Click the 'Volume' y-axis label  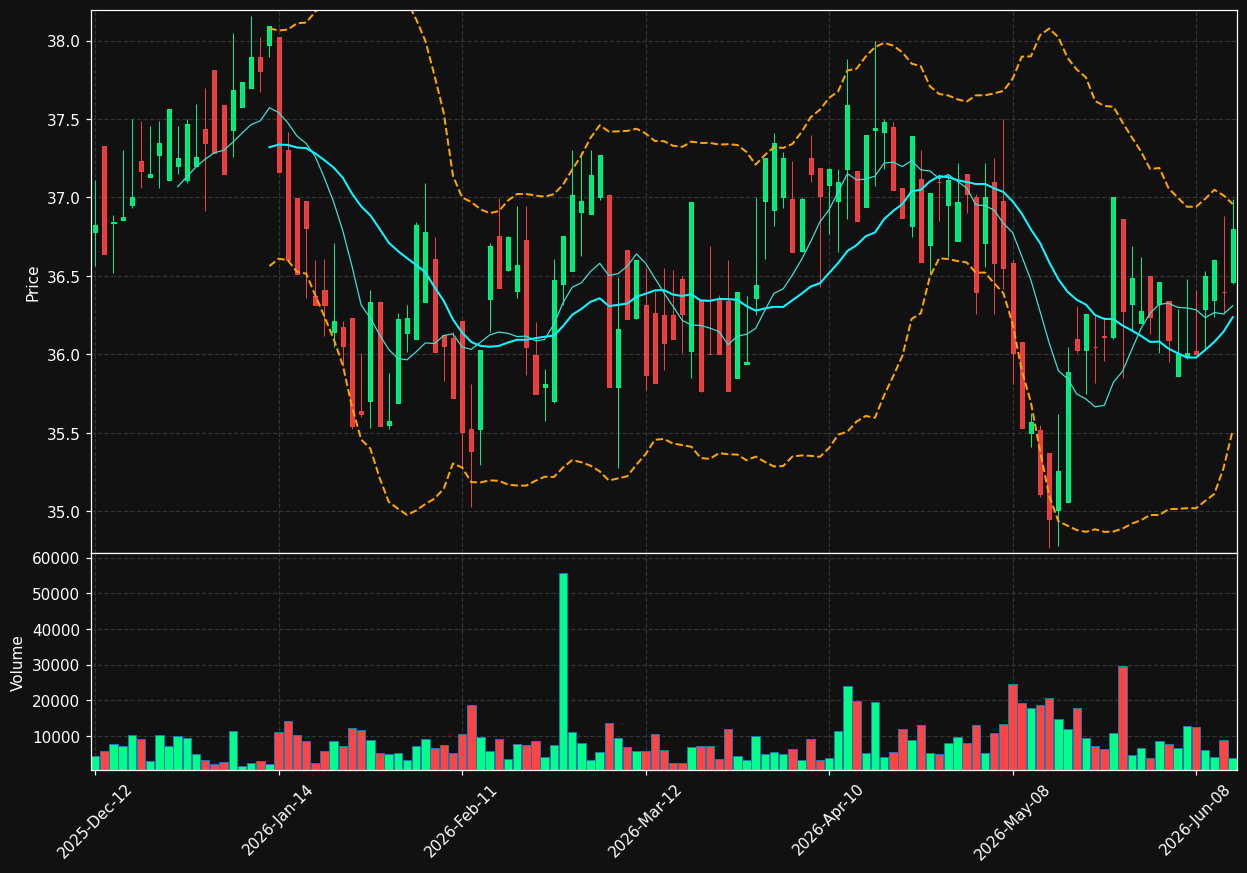(x=17, y=663)
